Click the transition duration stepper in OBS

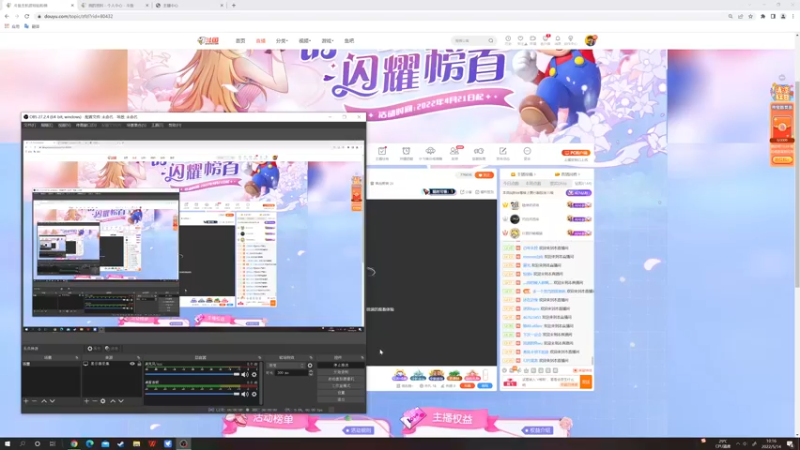[311, 373]
